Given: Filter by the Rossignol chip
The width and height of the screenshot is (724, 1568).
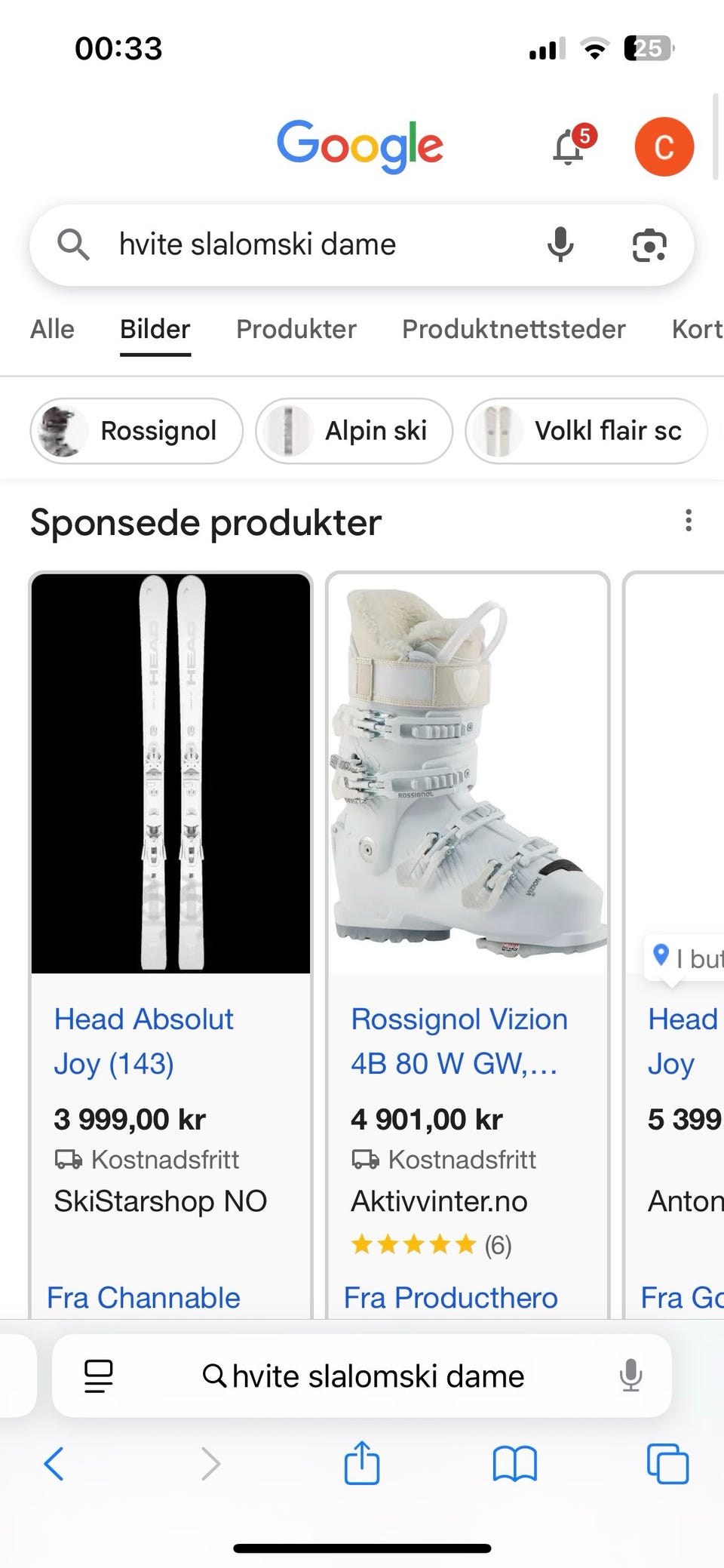Looking at the screenshot, I should 137,431.
